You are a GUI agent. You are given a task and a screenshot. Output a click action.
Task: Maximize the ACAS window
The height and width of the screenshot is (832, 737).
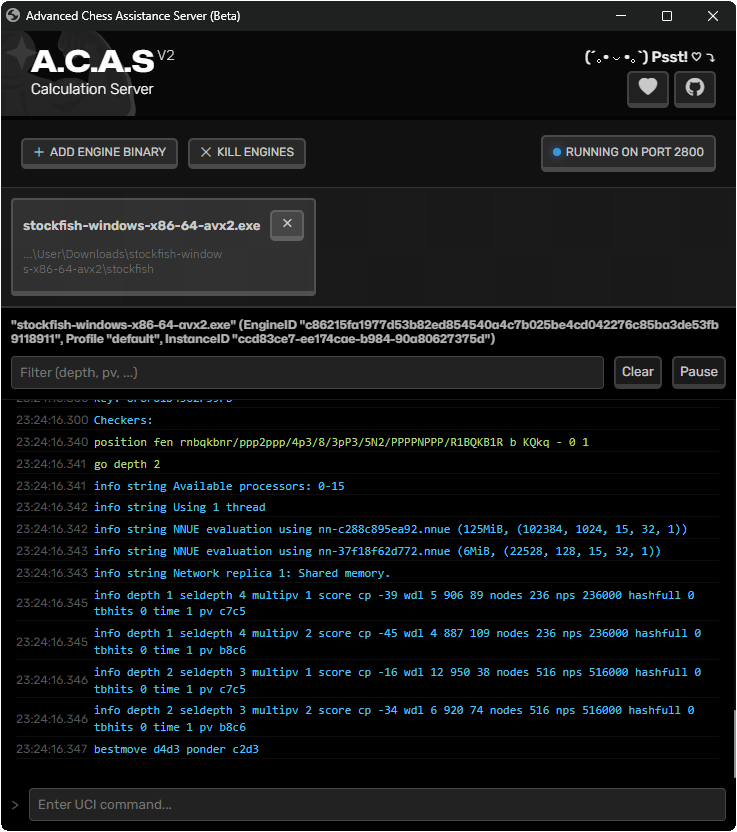(x=667, y=16)
